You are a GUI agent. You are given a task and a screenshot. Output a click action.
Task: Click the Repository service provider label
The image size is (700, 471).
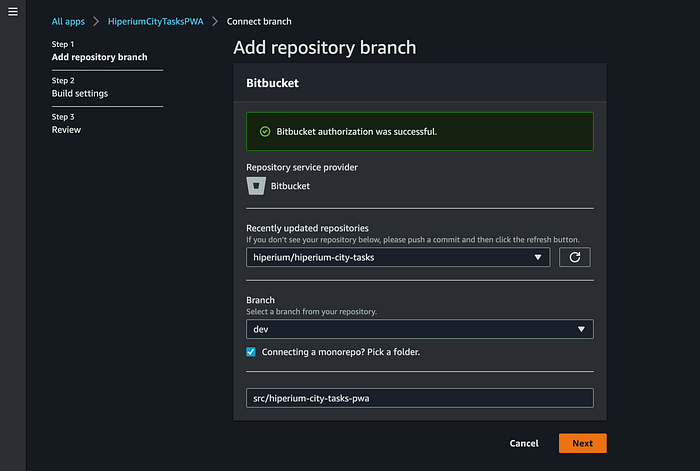(x=302, y=167)
